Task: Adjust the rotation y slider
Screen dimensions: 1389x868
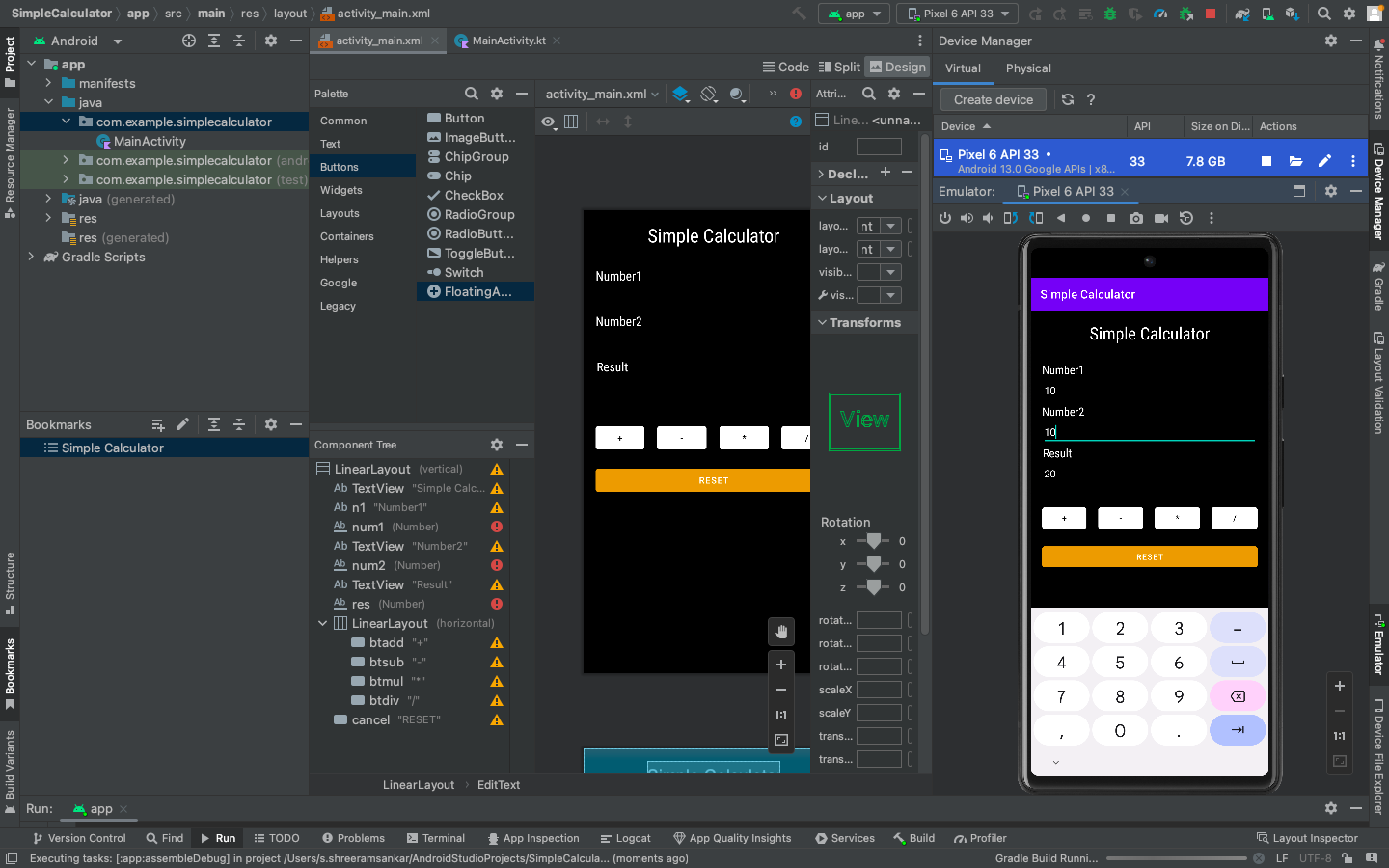Action: (x=873, y=564)
